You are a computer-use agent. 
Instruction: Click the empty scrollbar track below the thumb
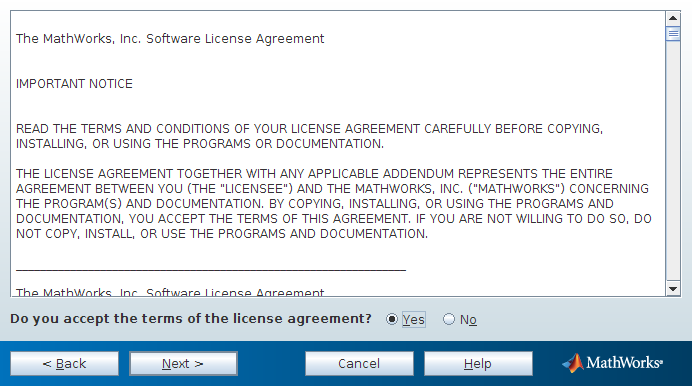click(673, 161)
